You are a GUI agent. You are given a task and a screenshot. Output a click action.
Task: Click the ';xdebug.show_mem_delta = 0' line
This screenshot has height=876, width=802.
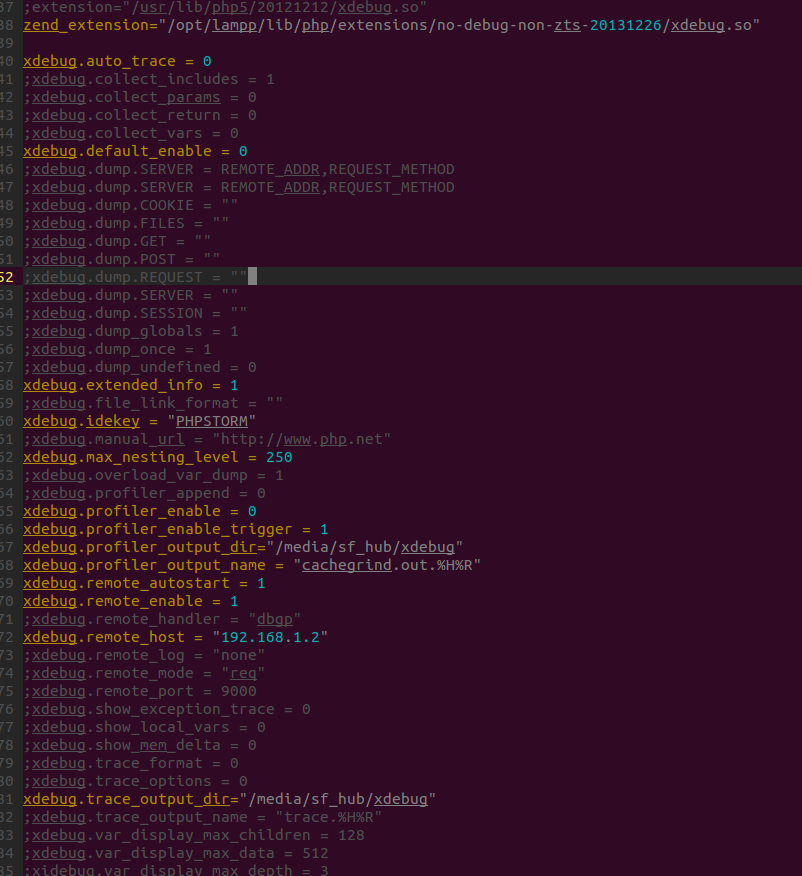pyautogui.click(x=140, y=745)
